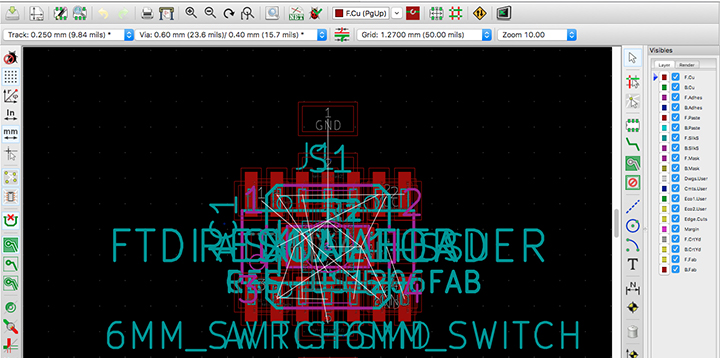Show zone outlines only icon
The image size is (720, 360).
[11, 283]
